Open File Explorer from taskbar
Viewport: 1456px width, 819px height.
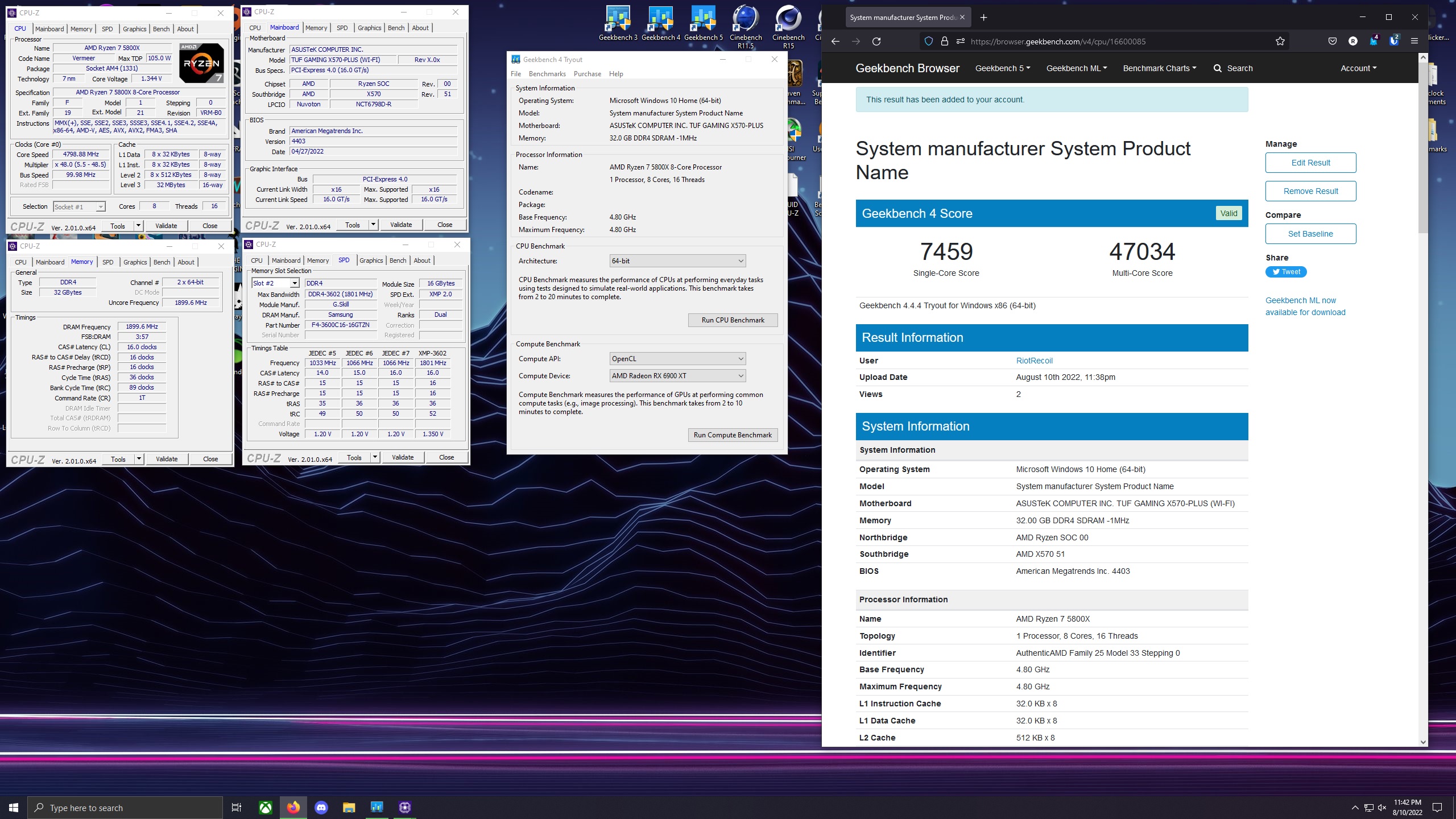[x=349, y=808]
